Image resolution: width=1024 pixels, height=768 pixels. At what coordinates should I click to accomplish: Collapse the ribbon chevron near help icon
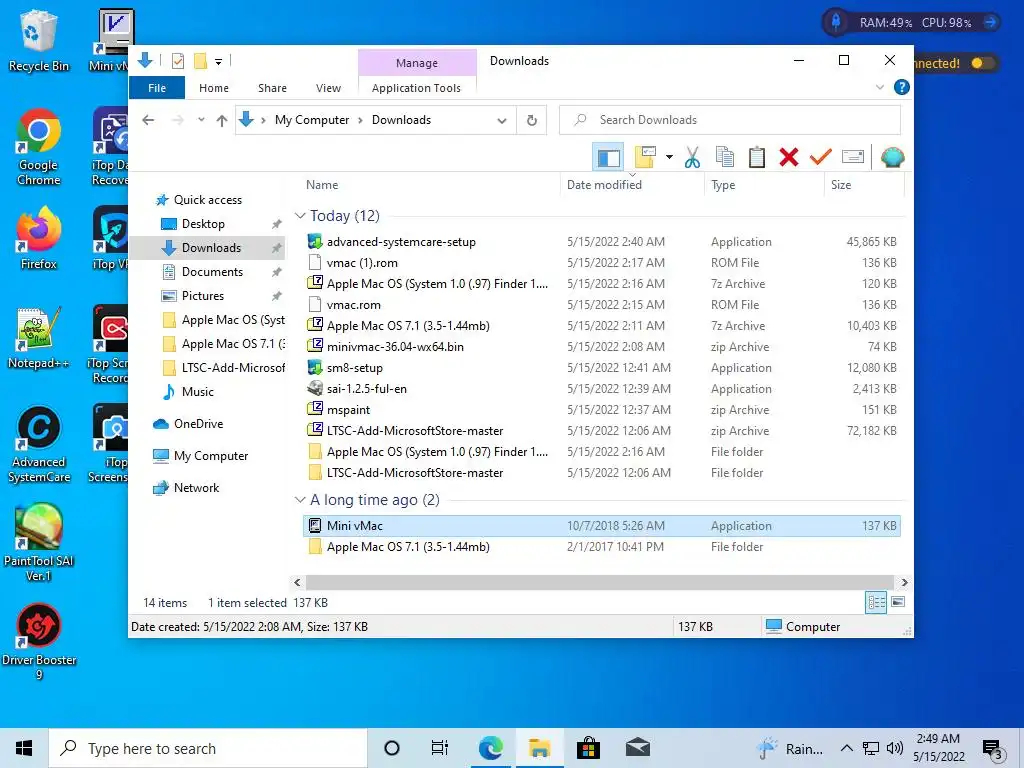click(x=880, y=88)
